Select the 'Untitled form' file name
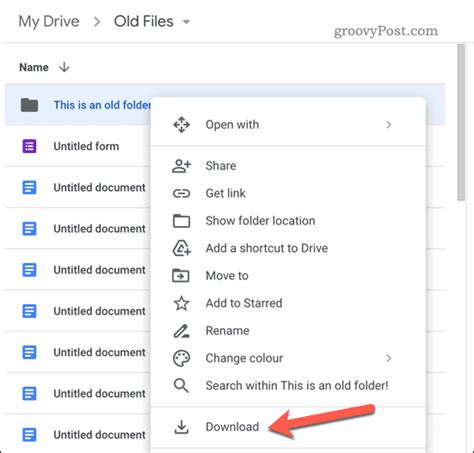Screen dimensions: 474x453 (x=86, y=146)
